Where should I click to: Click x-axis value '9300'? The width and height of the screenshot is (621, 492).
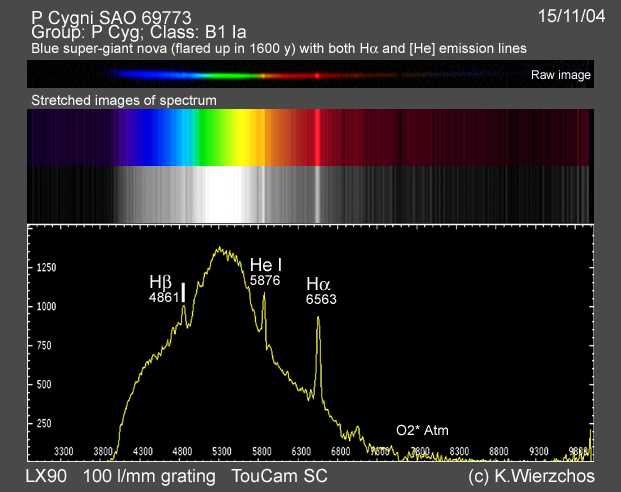(539, 451)
